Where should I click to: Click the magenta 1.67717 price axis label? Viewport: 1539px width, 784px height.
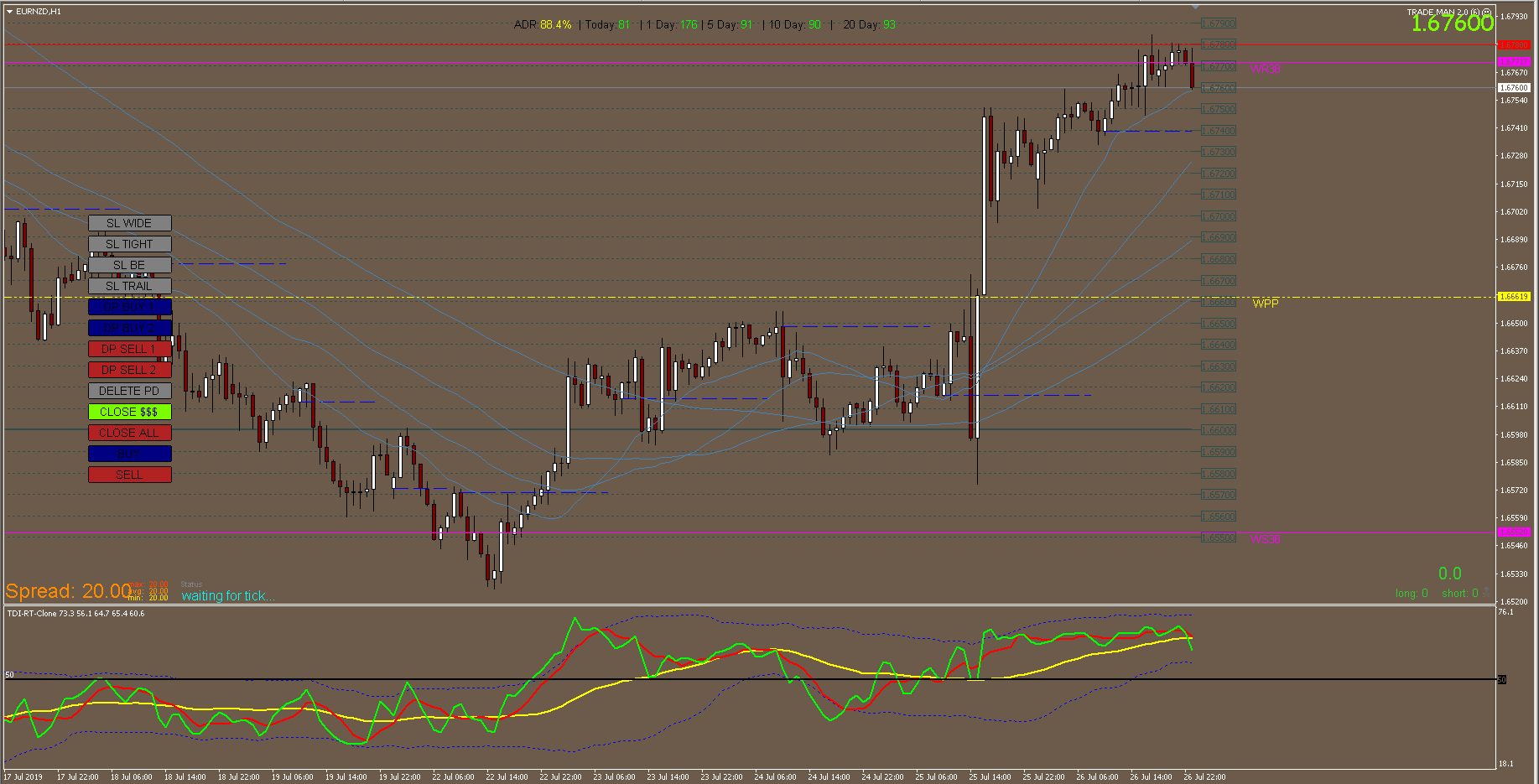[1514, 62]
